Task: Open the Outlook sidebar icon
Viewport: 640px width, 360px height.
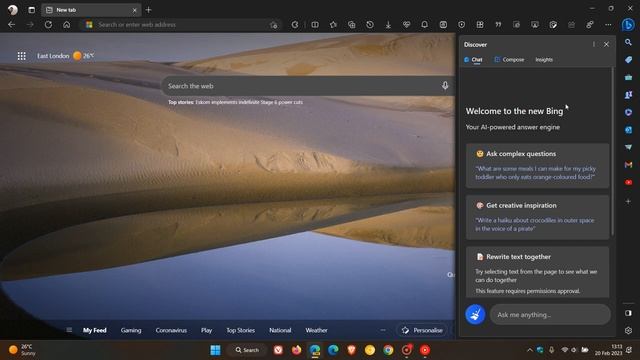Action: [629, 130]
